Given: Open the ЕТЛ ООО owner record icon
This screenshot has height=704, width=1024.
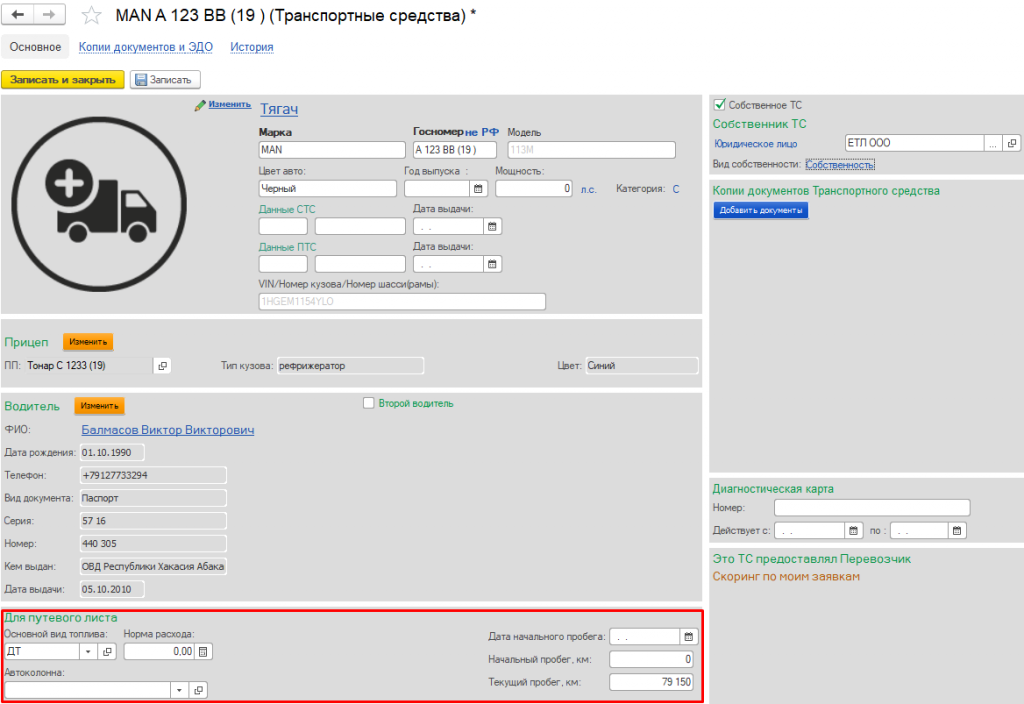Looking at the screenshot, I should 1012,143.
